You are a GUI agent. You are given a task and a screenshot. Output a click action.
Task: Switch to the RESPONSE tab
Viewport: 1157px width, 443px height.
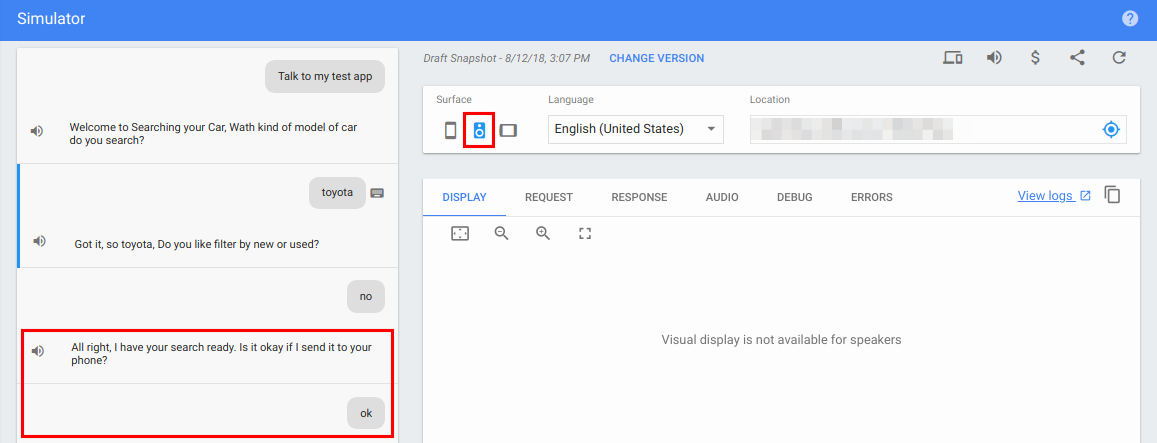639,197
